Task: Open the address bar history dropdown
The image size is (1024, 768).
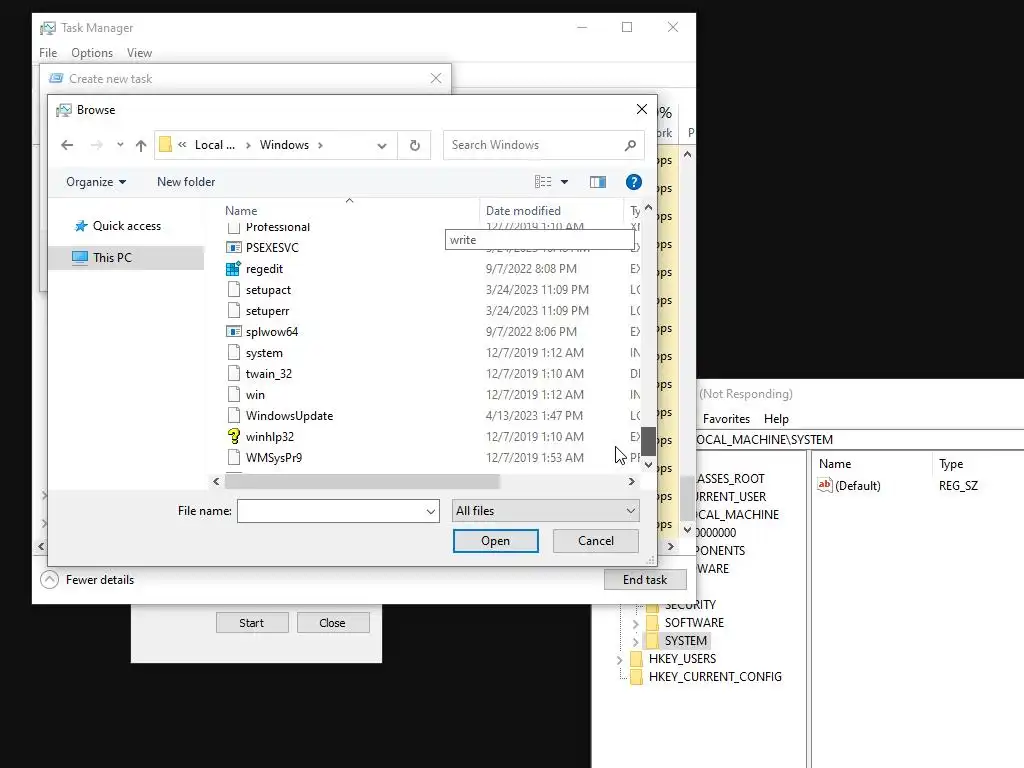Action: [x=382, y=145]
